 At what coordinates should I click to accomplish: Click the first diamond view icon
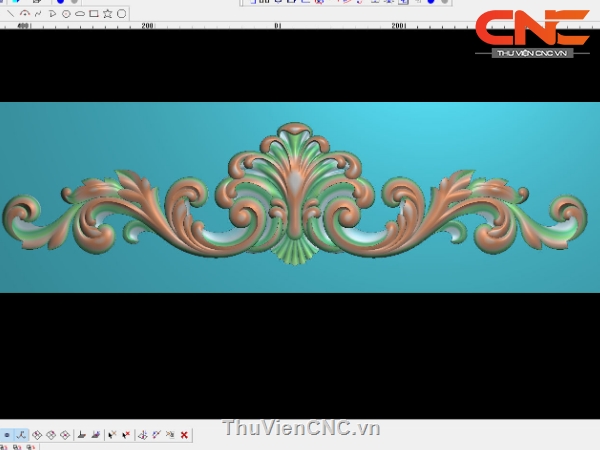(37, 435)
